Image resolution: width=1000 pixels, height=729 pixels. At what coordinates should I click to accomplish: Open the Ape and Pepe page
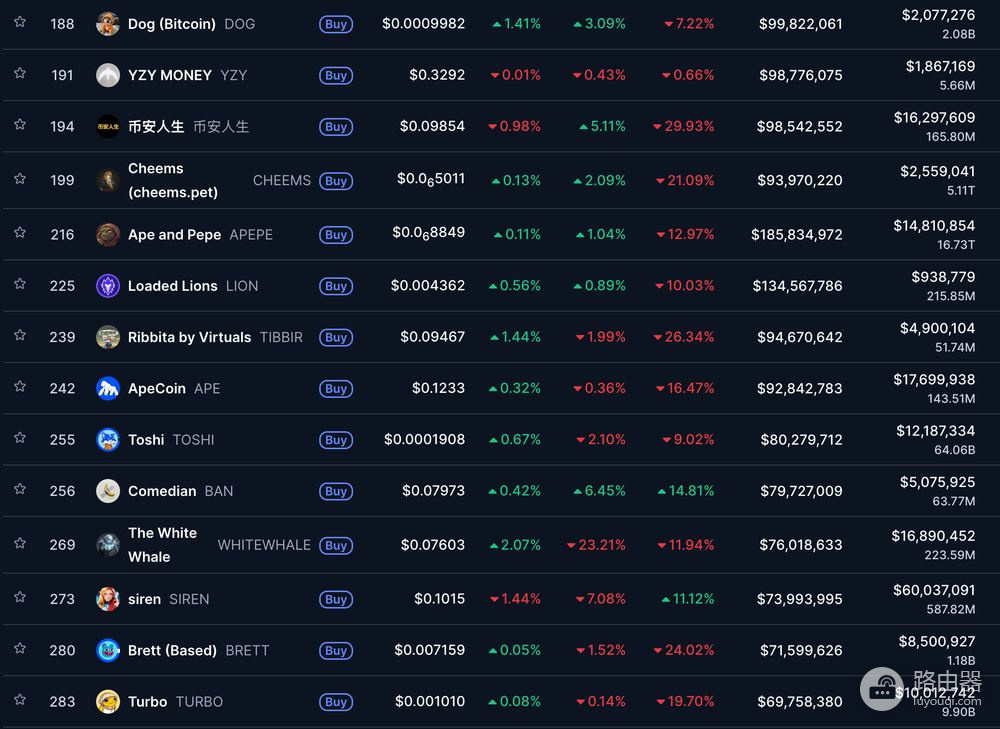(x=174, y=235)
